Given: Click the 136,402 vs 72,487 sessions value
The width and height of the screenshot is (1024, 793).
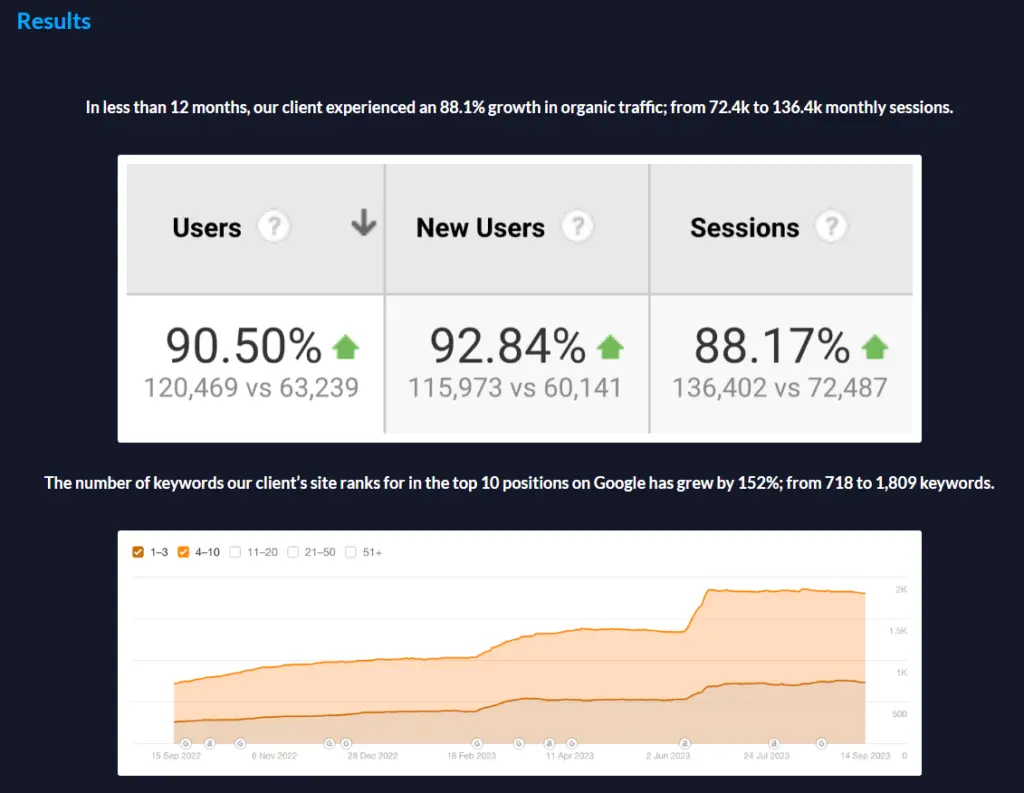Looking at the screenshot, I should [779, 387].
